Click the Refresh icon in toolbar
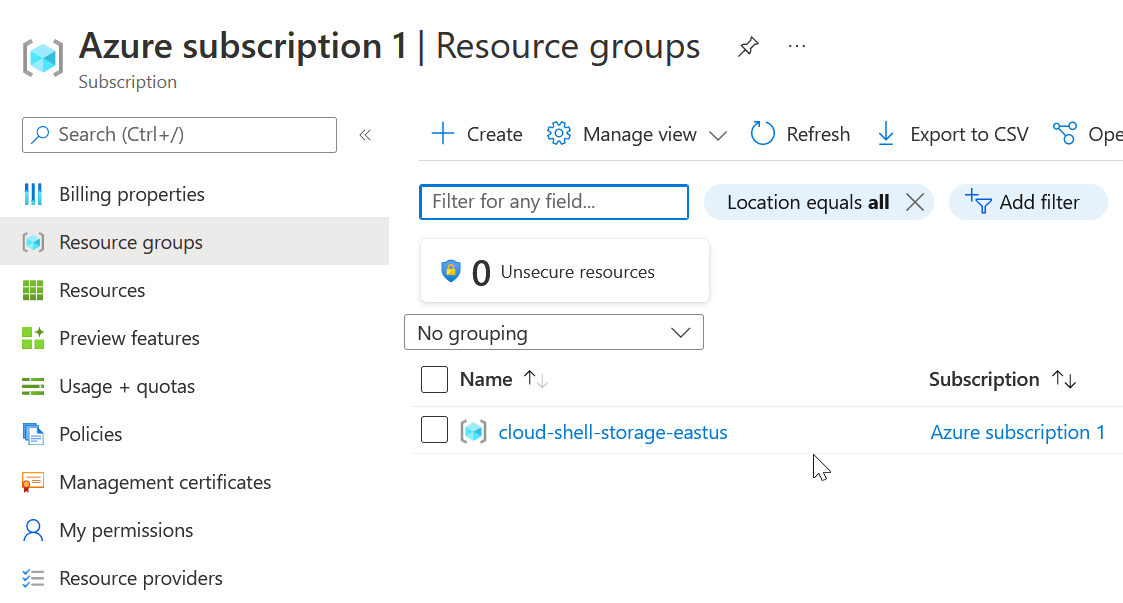 click(x=763, y=134)
